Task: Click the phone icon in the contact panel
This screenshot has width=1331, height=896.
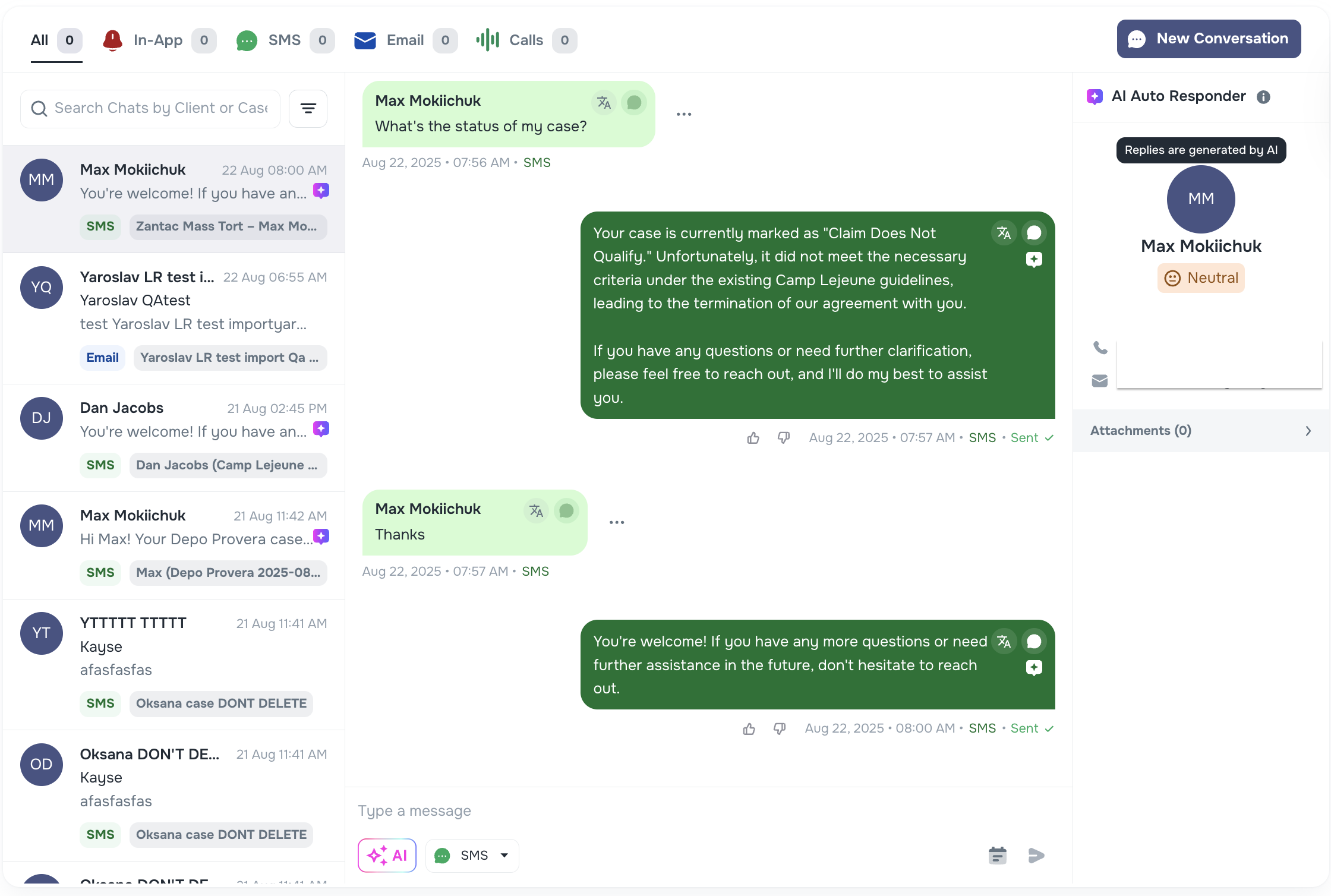Action: tap(1100, 348)
